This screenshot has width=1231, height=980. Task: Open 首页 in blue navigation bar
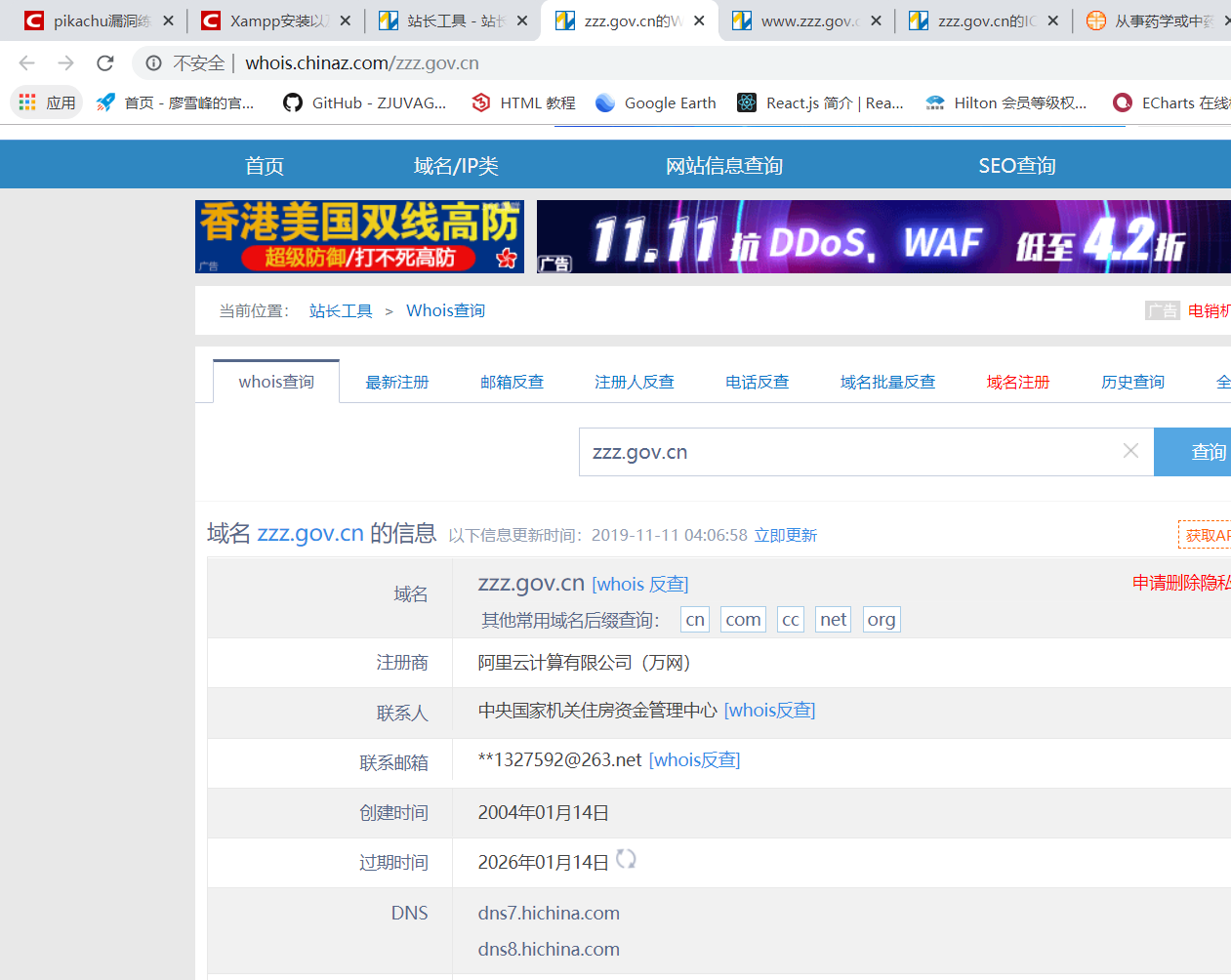click(x=265, y=165)
